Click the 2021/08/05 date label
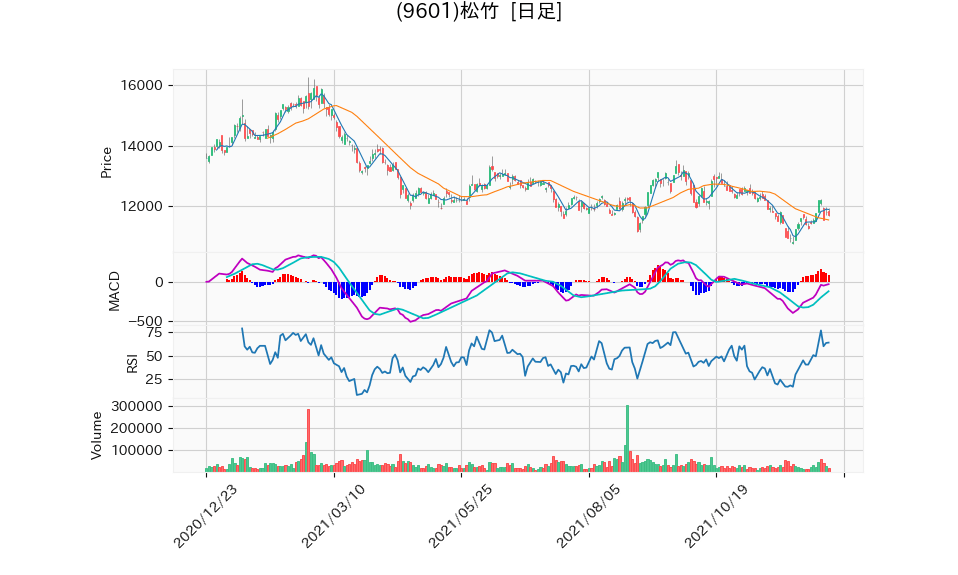Screen dimensions: 958x575 [x=586, y=516]
